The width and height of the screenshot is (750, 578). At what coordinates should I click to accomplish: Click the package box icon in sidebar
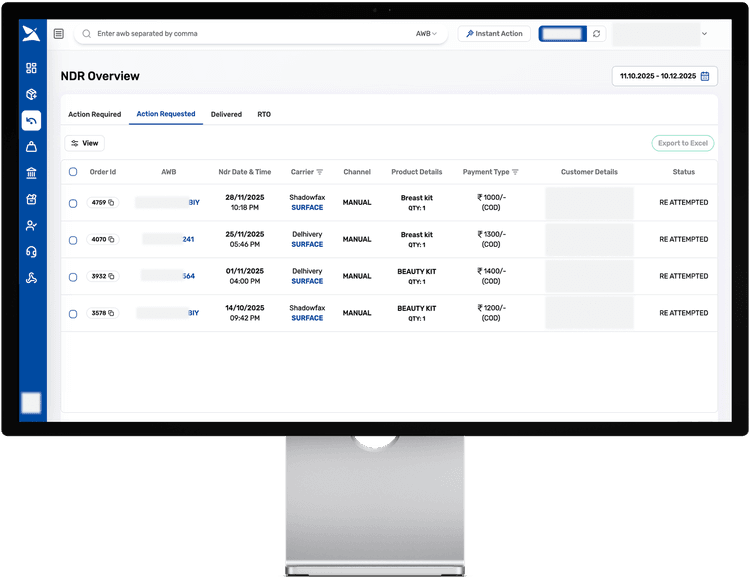[x=31, y=94]
